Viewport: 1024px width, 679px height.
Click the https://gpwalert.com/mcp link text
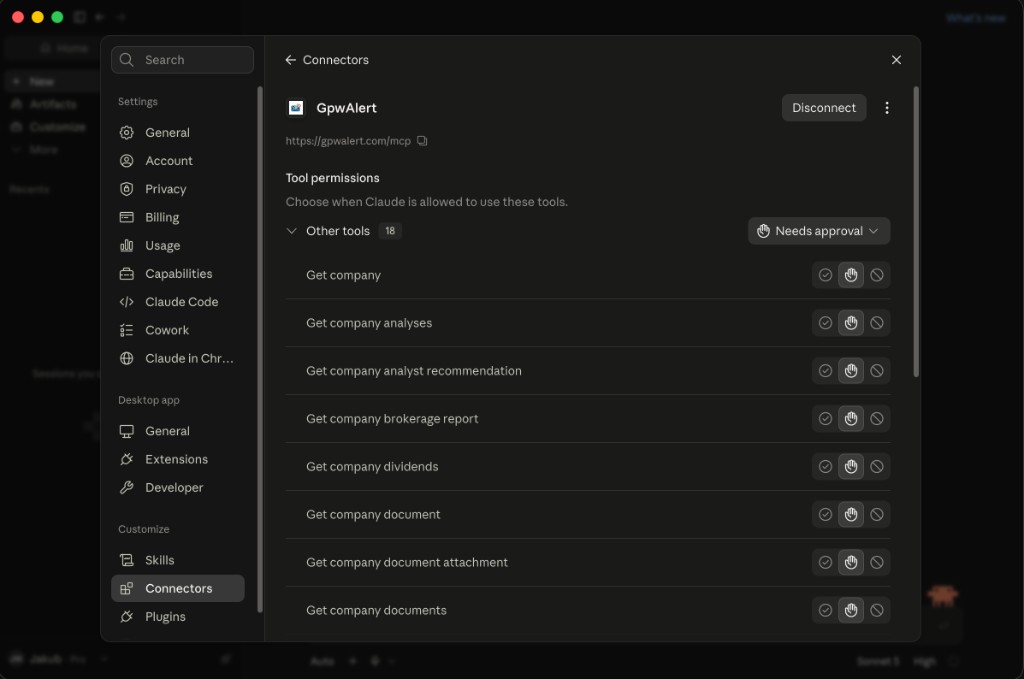click(x=348, y=141)
